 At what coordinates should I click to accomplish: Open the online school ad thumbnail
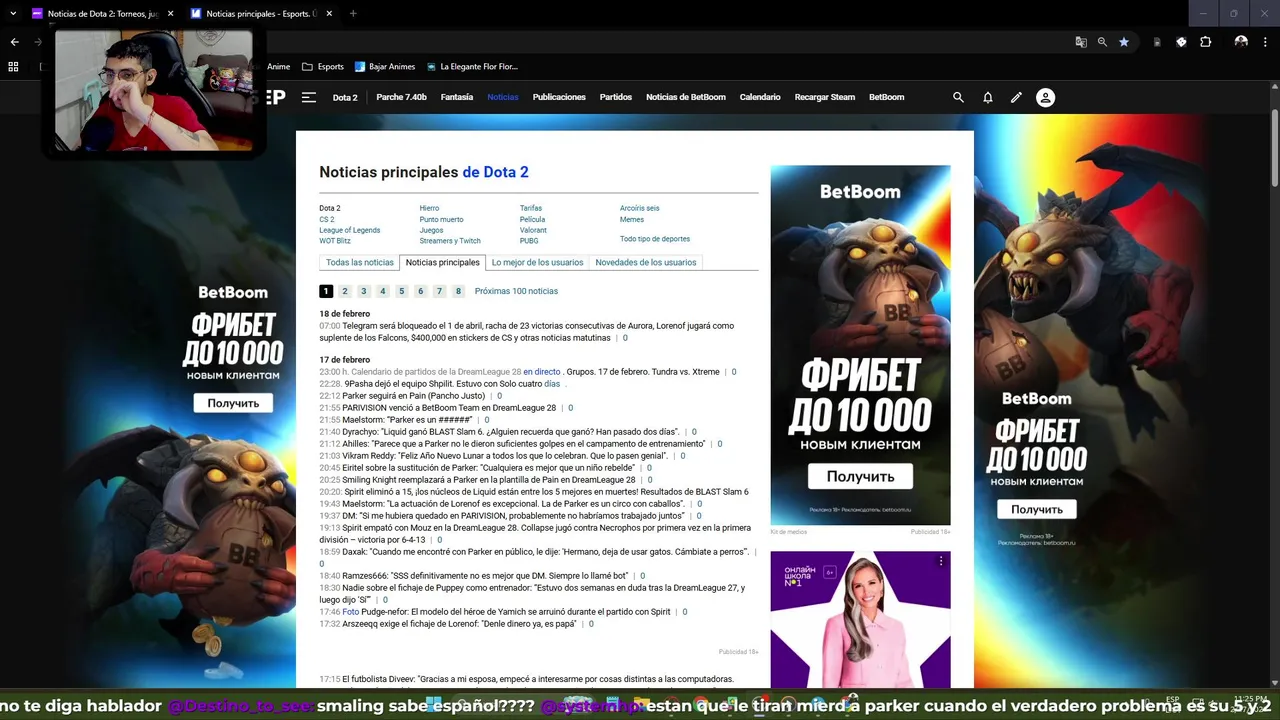coord(860,619)
